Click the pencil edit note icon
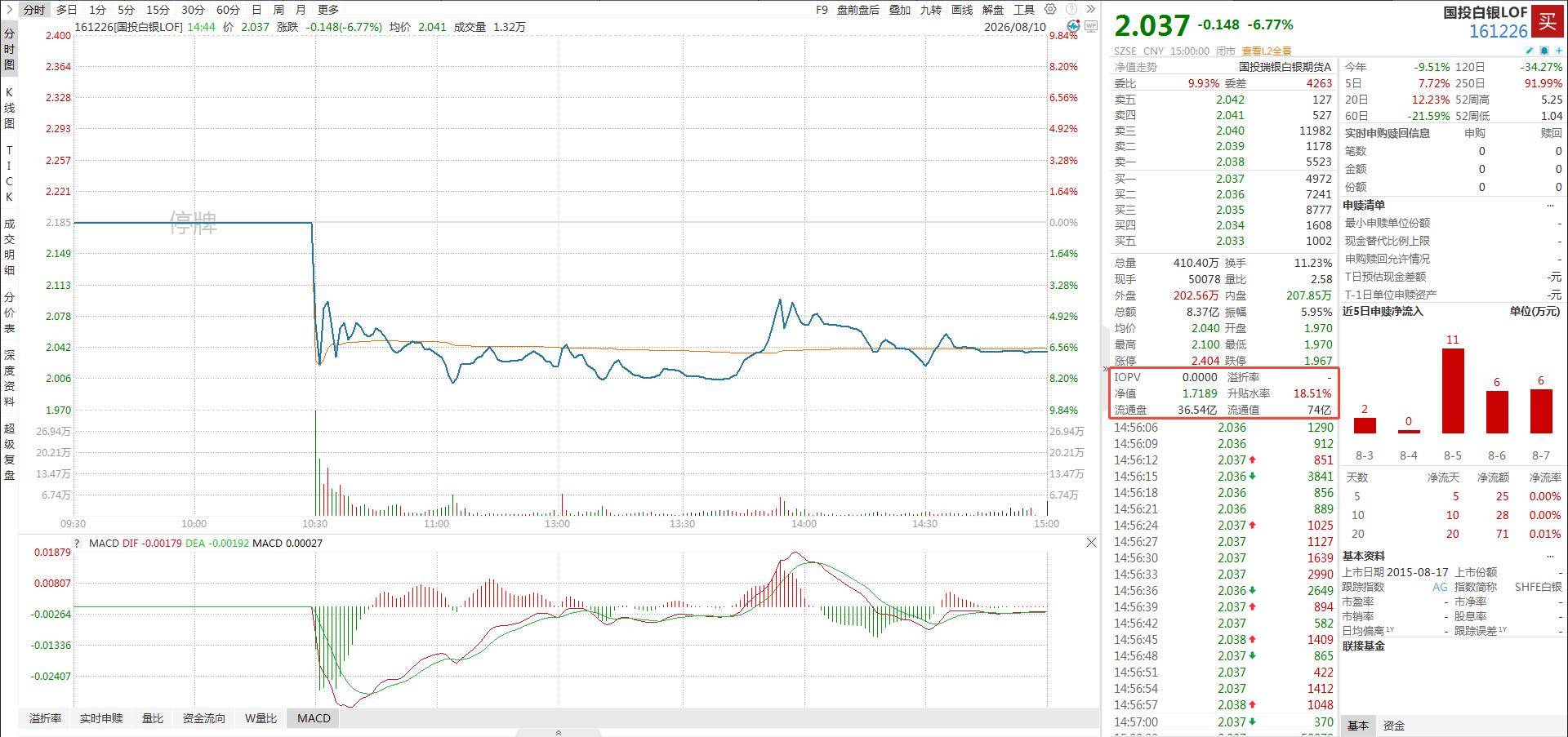The width and height of the screenshot is (1568, 737). [x=1530, y=51]
